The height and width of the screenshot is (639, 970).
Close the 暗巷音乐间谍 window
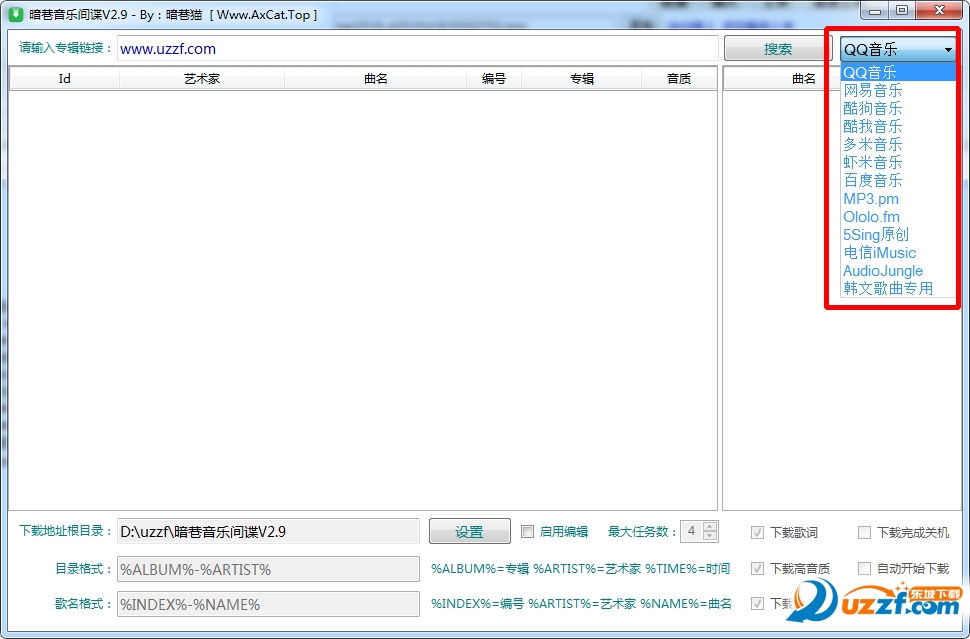coord(939,11)
